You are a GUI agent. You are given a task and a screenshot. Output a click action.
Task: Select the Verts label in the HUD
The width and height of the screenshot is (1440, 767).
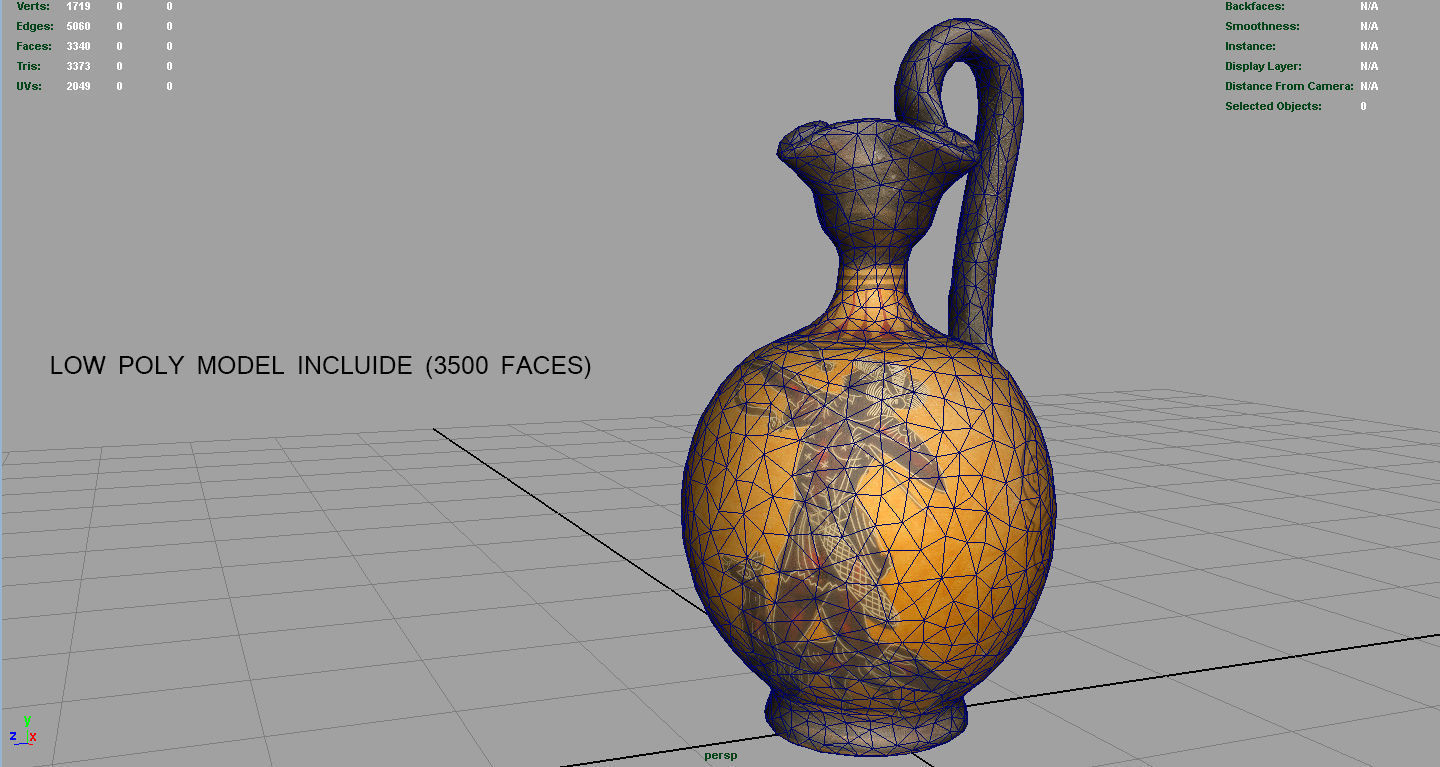point(33,6)
